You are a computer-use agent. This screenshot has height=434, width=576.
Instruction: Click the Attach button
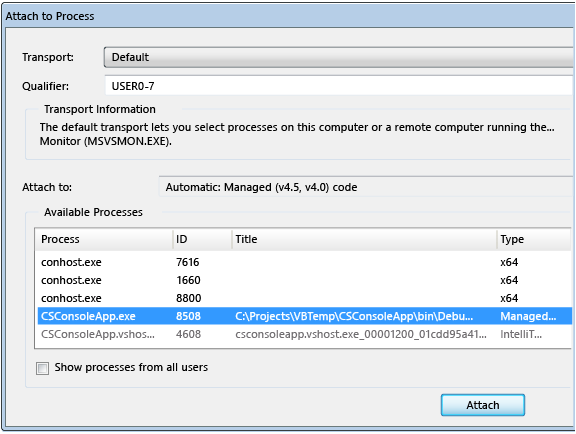[482, 405]
